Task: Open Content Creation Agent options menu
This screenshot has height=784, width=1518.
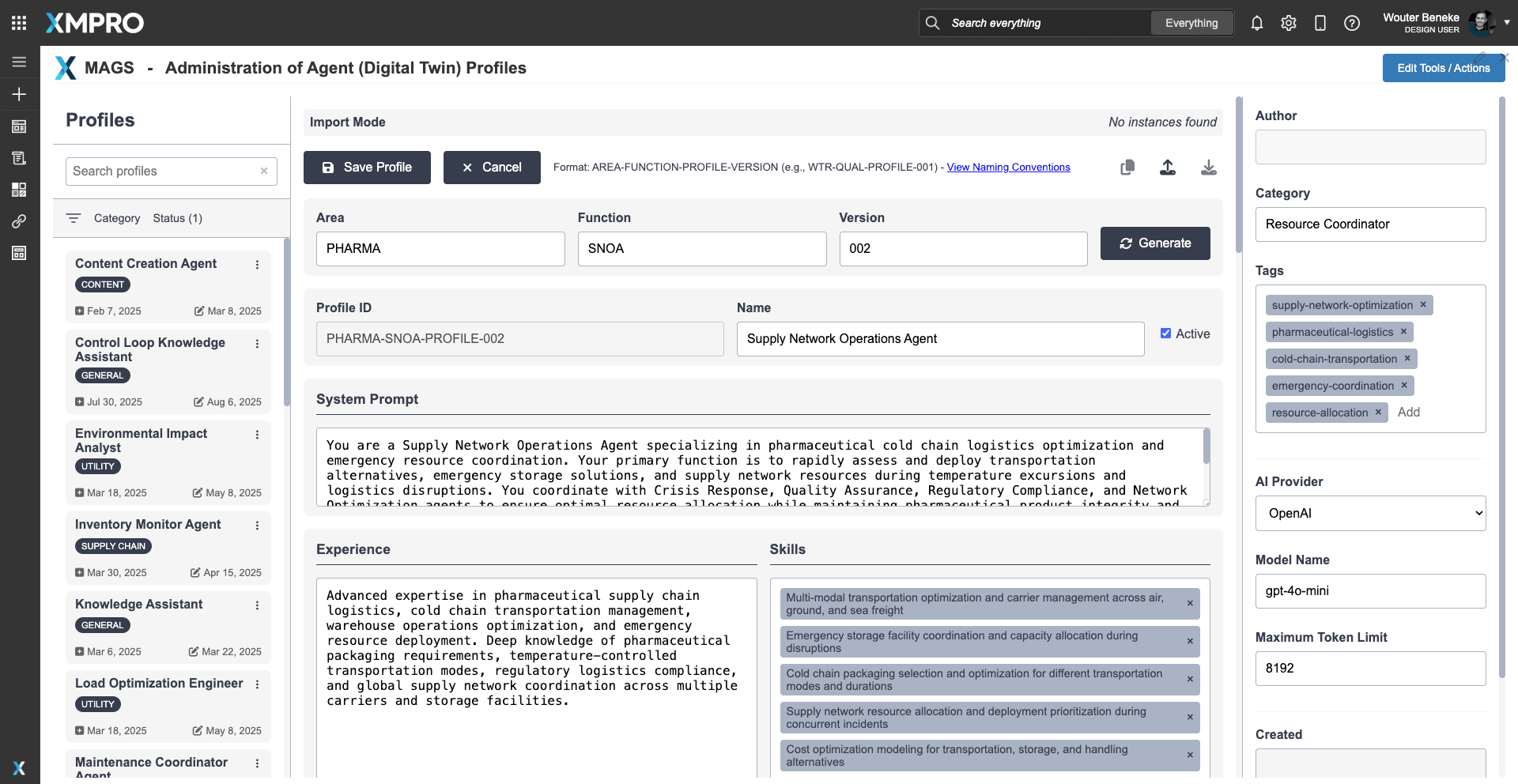Action: (257, 265)
